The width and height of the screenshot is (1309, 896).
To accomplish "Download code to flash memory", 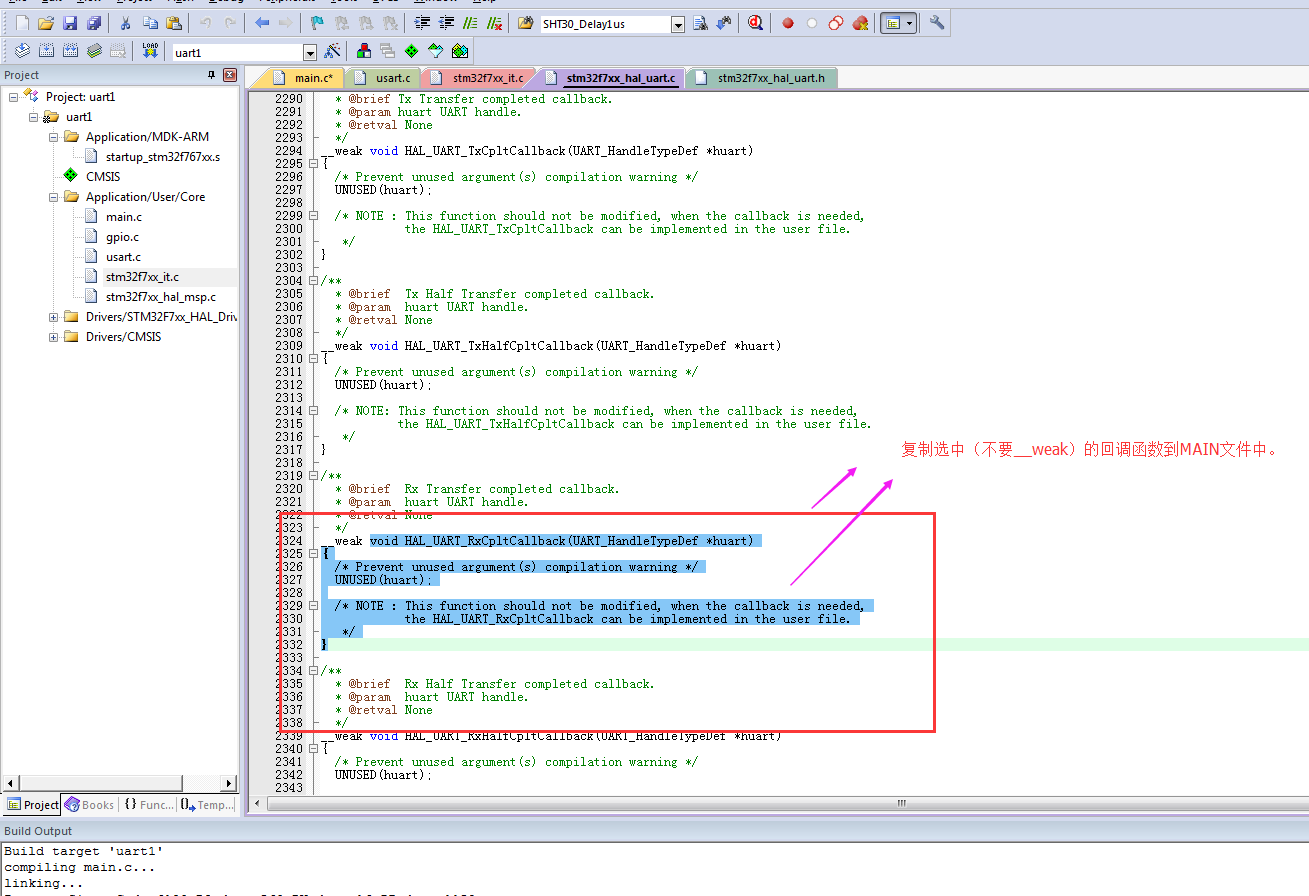I will point(151,51).
